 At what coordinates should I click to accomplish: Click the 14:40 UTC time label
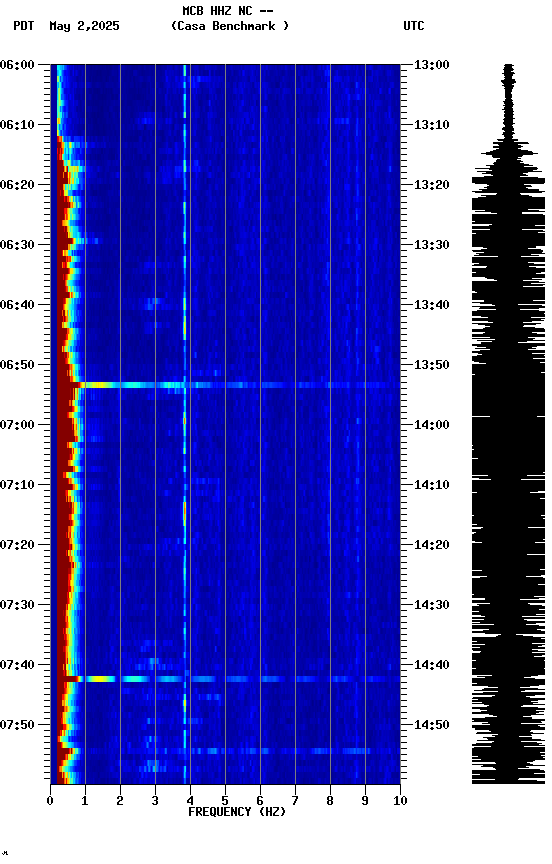pos(432,665)
